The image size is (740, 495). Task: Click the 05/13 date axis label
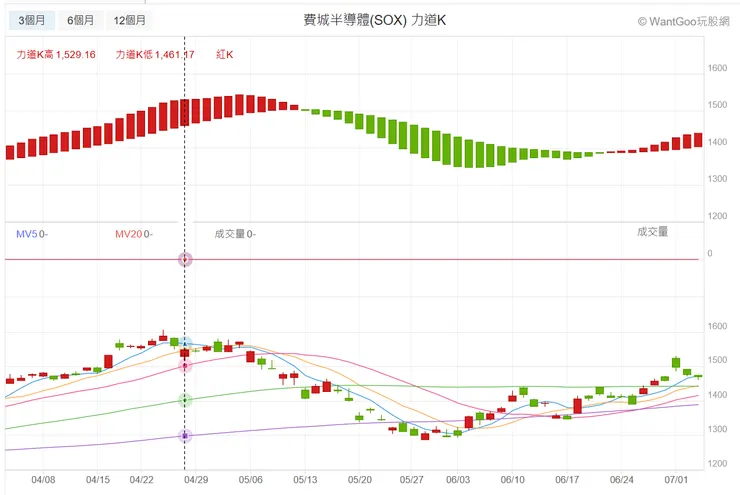(305, 480)
